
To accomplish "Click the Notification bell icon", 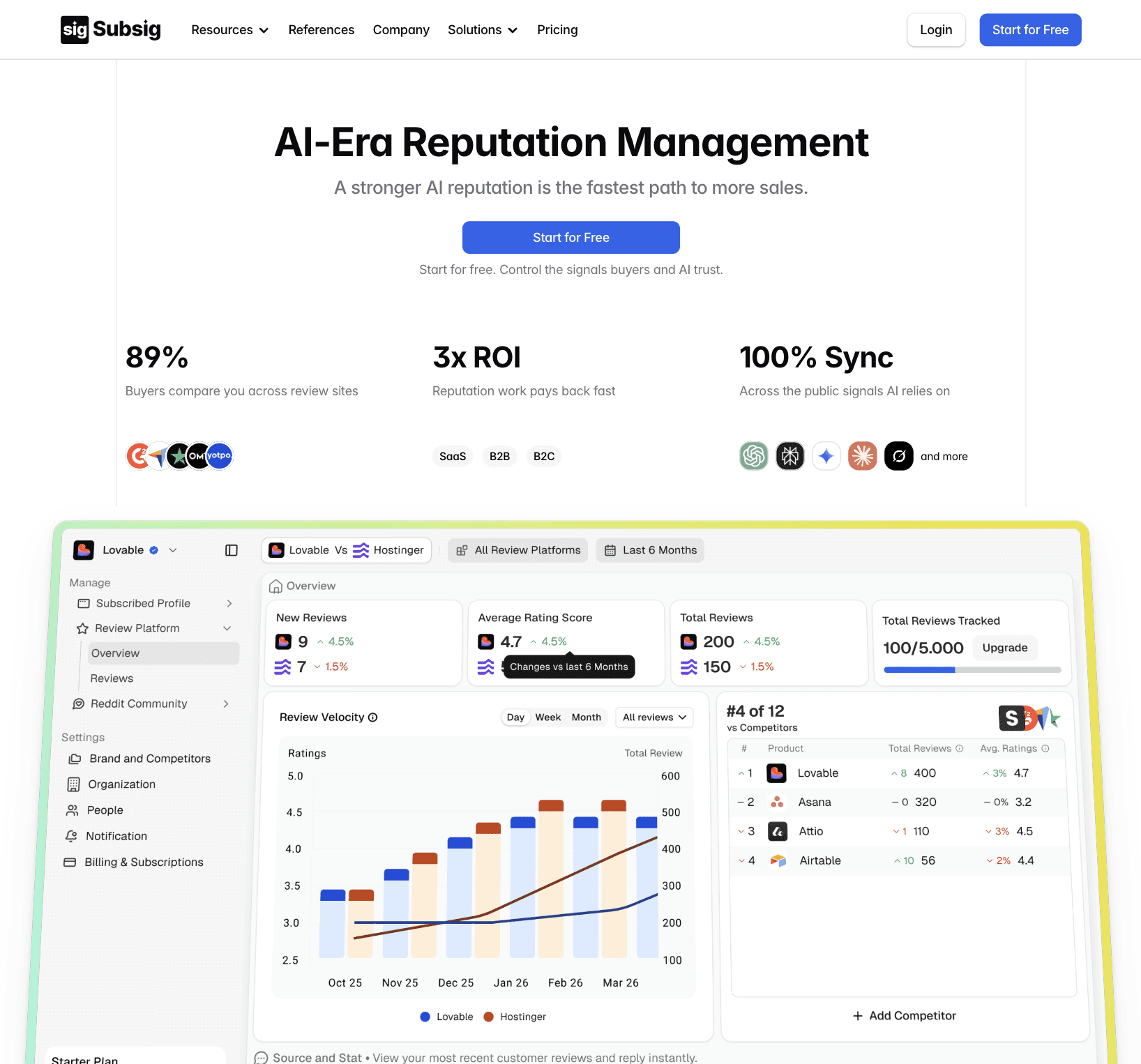I will (x=71, y=836).
